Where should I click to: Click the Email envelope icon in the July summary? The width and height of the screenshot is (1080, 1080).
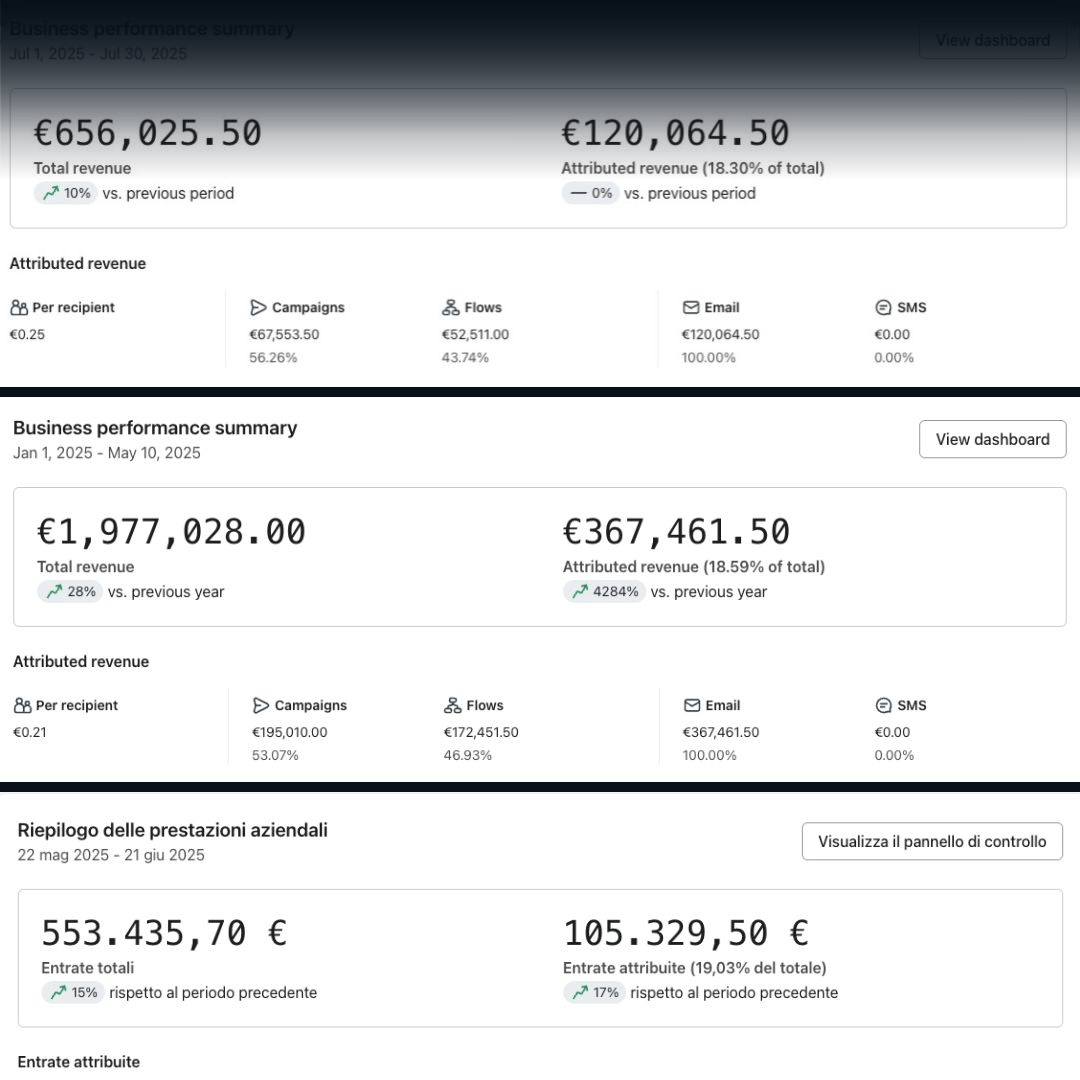pyautogui.click(x=690, y=308)
